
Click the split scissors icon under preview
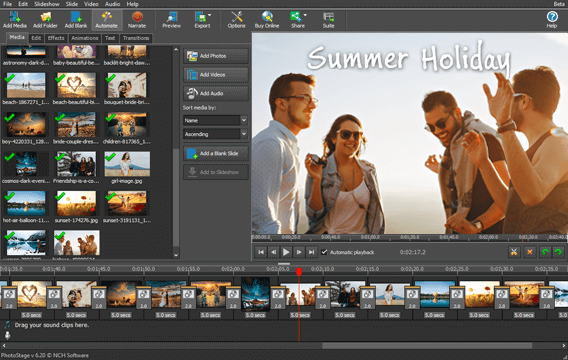point(514,252)
